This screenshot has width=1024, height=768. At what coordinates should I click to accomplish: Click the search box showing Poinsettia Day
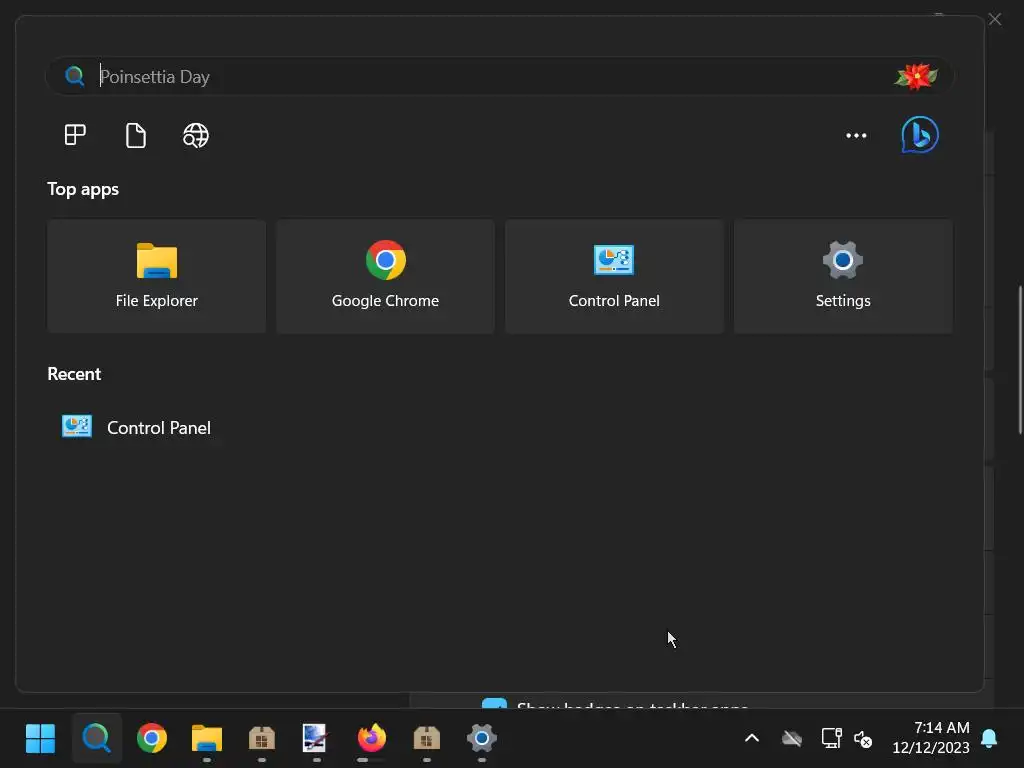click(x=500, y=76)
